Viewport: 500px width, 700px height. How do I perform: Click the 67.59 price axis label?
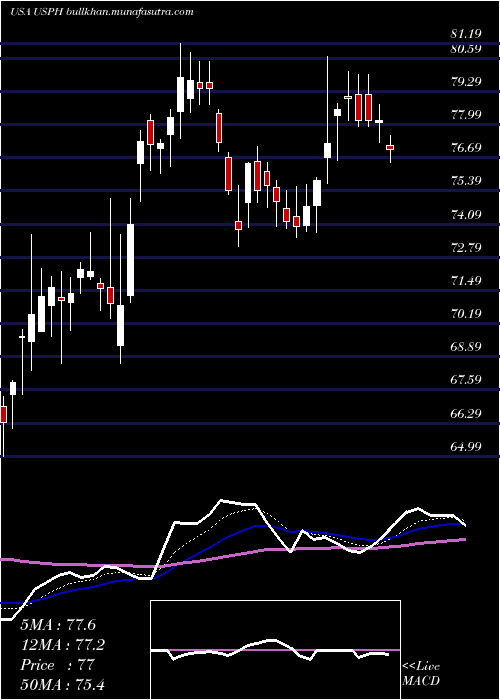[466, 380]
